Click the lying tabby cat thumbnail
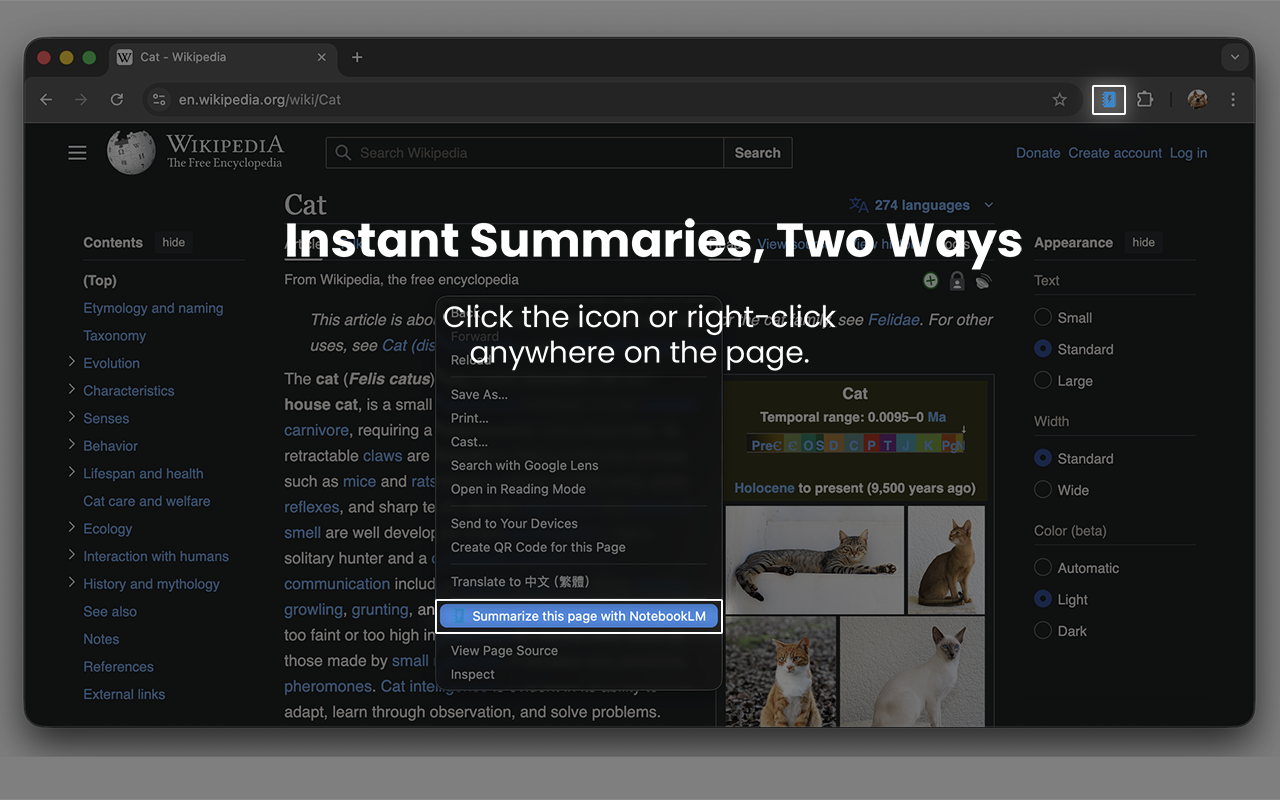Screen dimensions: 1280x800 (x=814, y=558)
